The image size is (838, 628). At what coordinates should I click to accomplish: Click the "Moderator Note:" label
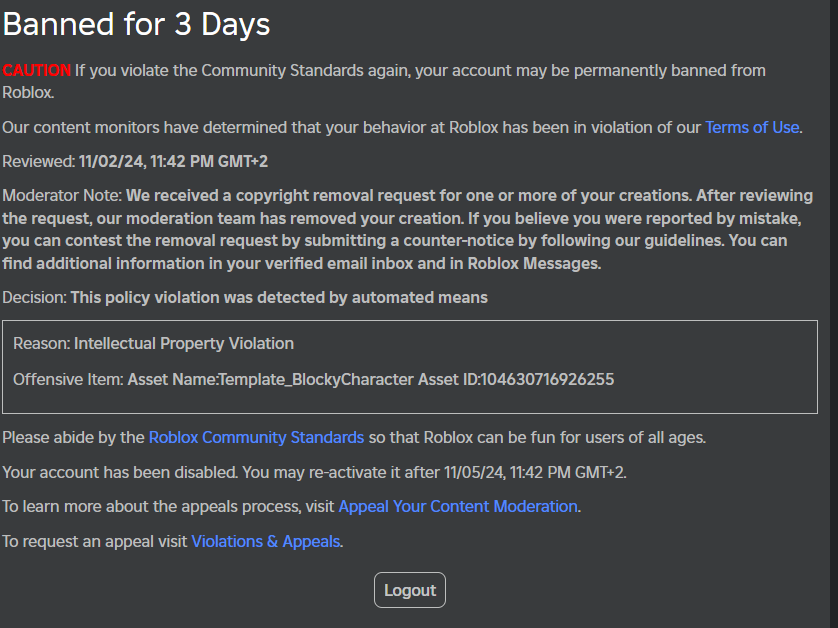[62, 195]
